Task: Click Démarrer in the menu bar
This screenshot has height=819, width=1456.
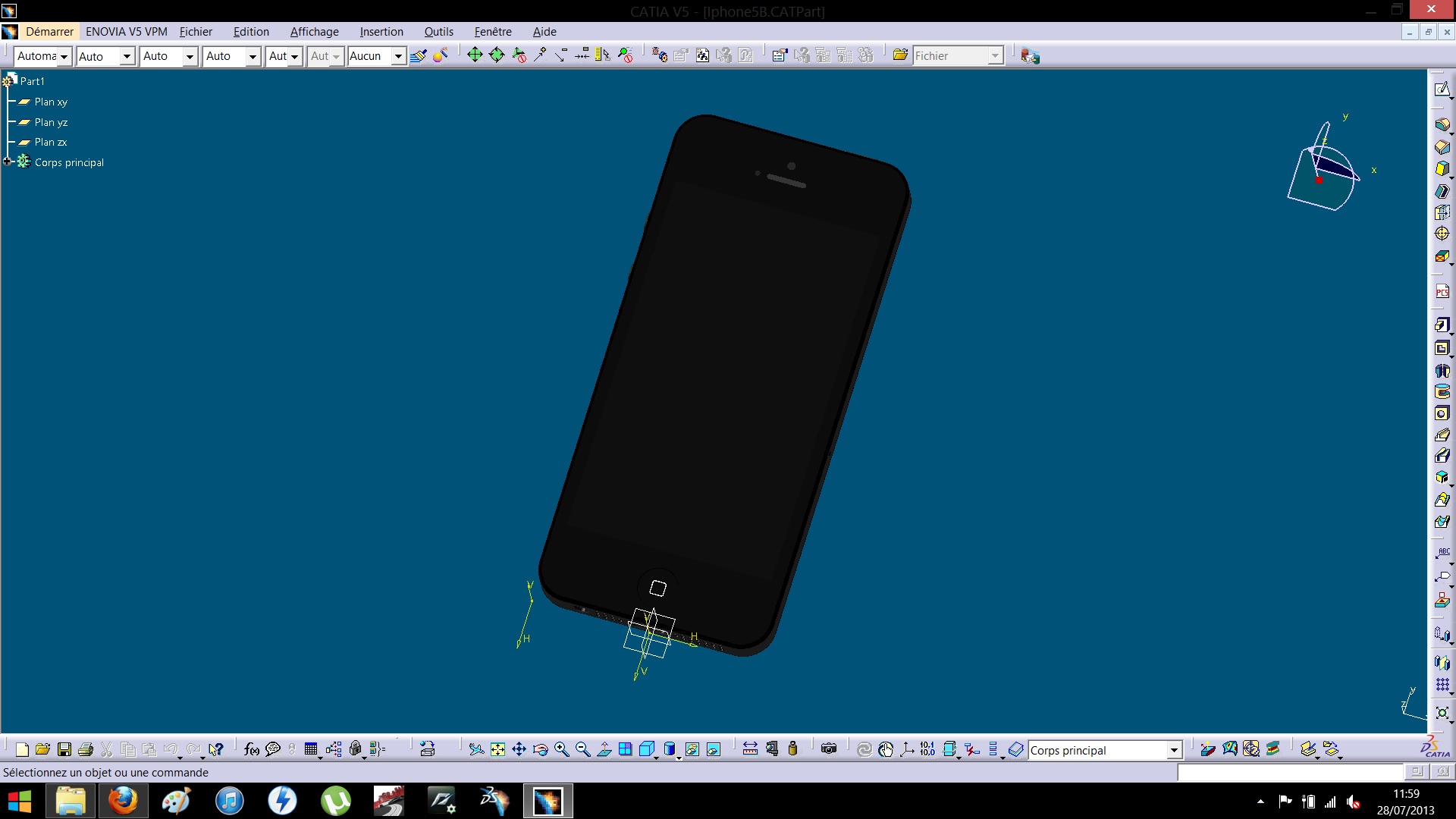Action: 49,32
